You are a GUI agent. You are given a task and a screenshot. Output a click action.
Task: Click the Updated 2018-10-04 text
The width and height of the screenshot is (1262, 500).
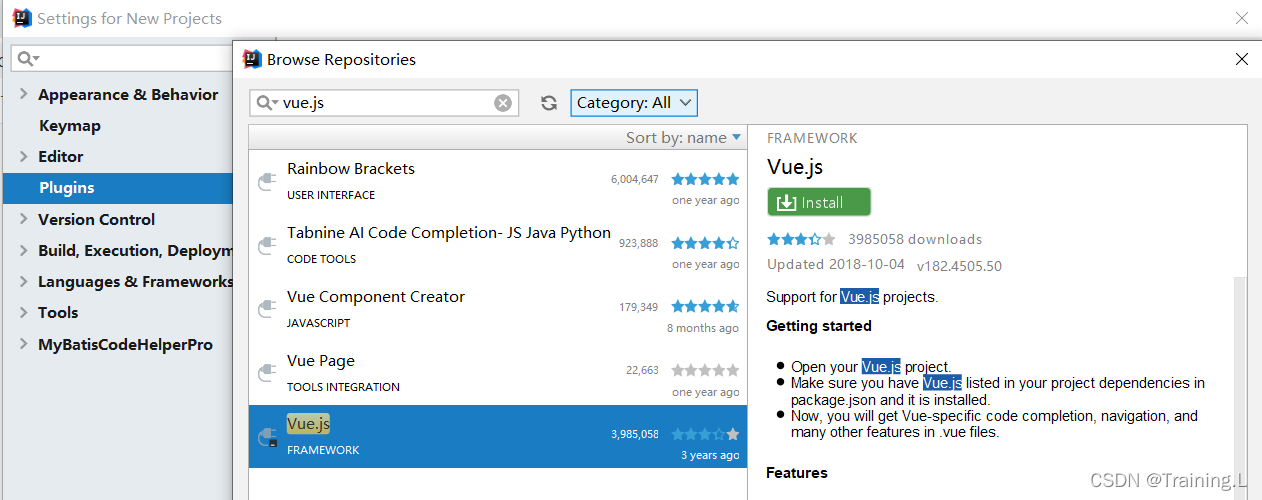(836, 265)
